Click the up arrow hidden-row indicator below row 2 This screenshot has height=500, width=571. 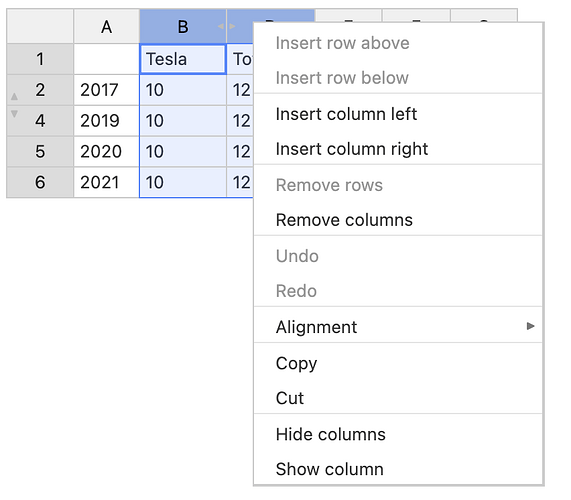click(14, 97)
